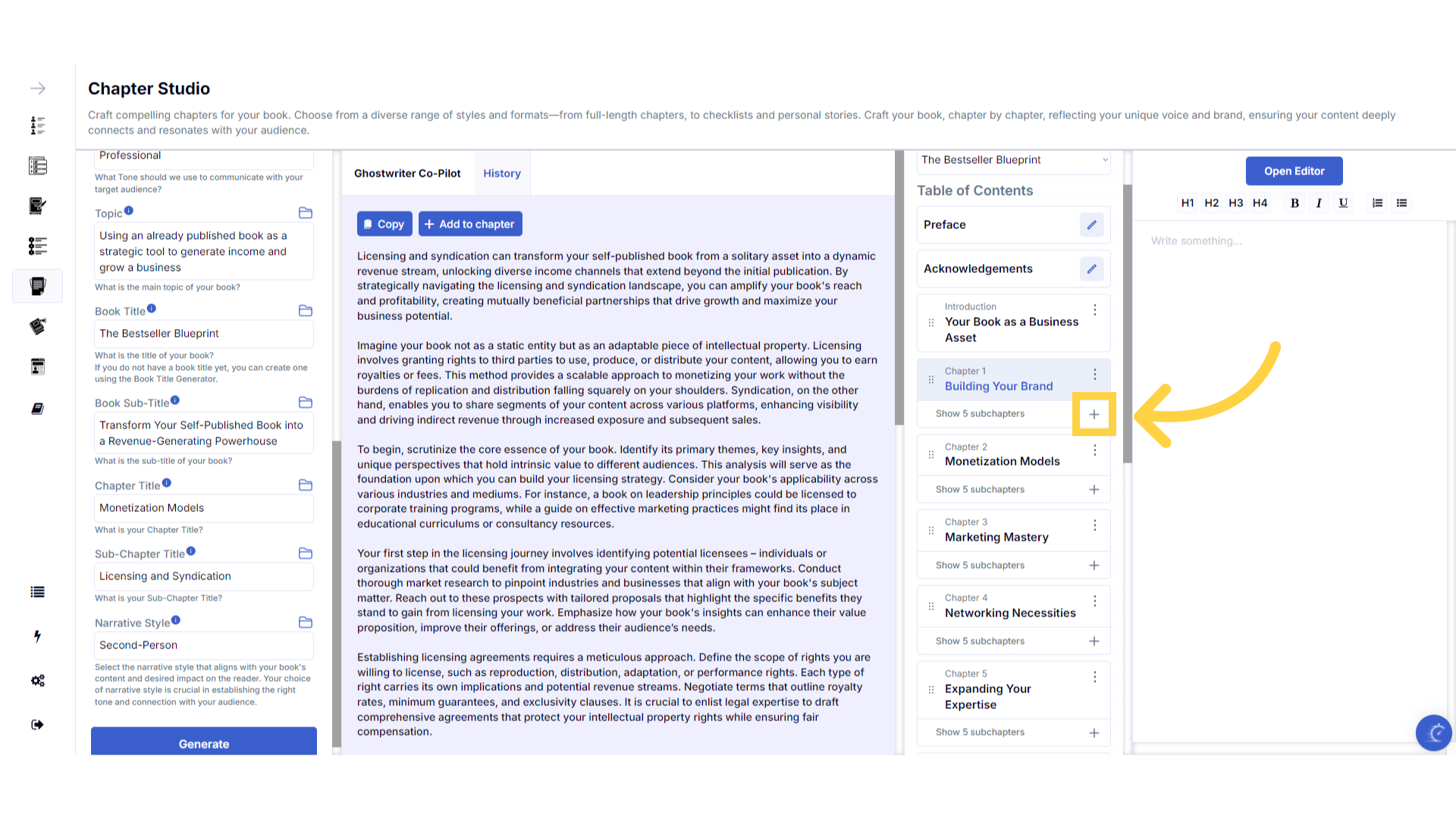Add subchapter plus icon under Marketing Mastery
1456x819 pixels.
coord(1094,566)
